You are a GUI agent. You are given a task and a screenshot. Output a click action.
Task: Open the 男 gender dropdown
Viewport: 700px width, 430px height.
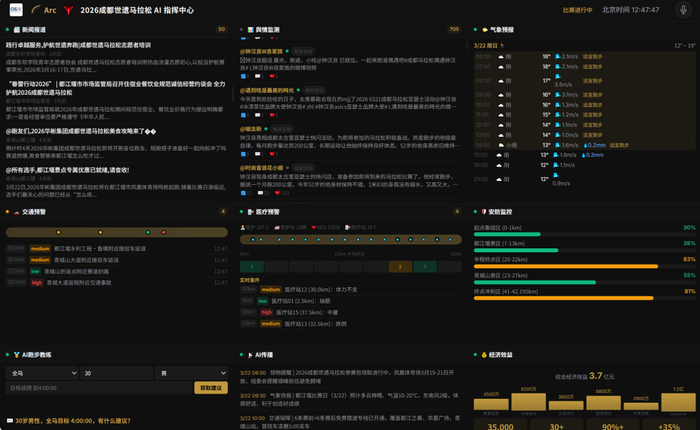[x=191, y=373]
